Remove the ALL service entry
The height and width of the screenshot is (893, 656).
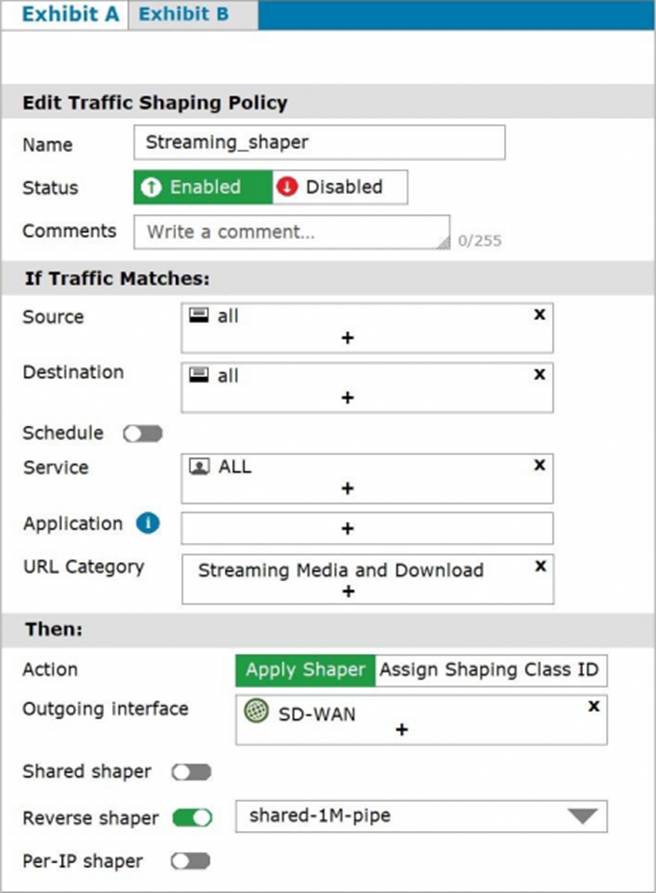[539, 466]
